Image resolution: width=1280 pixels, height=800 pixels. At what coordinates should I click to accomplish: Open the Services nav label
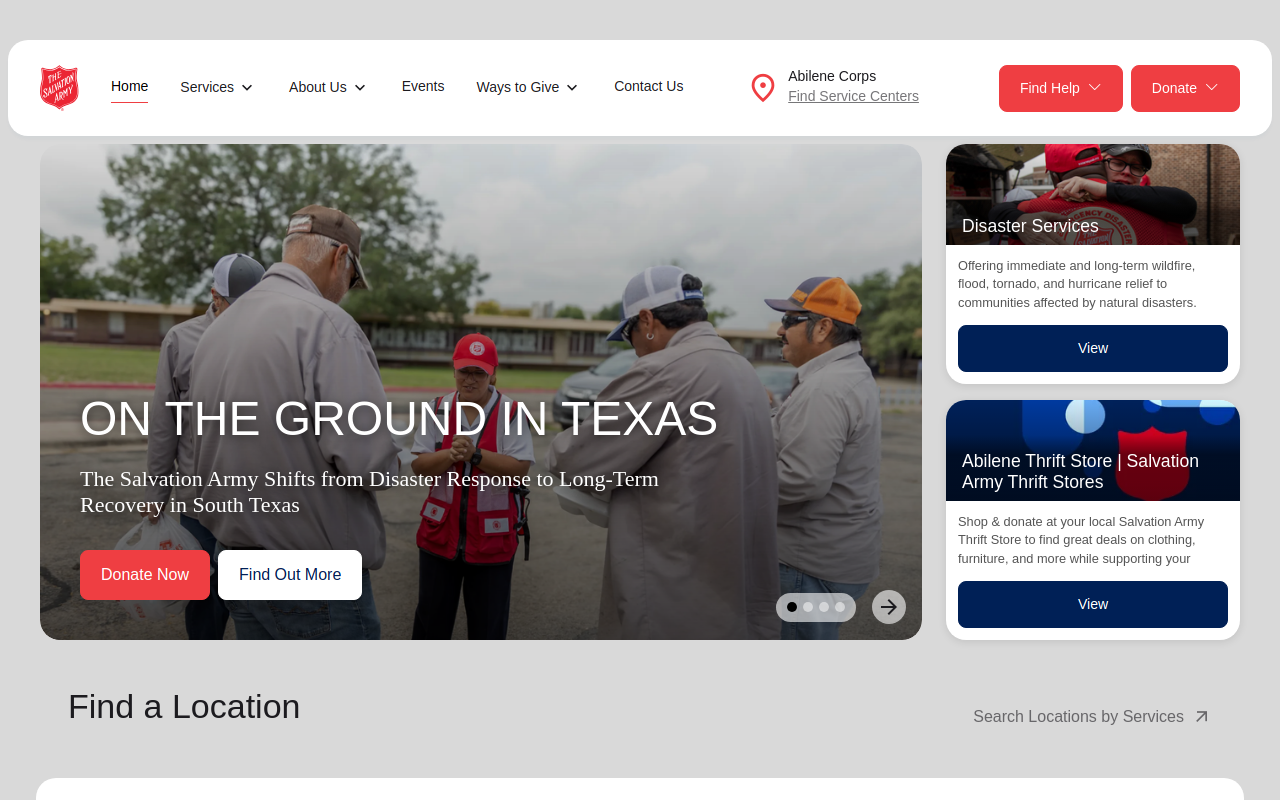click(x=207, y=87)
